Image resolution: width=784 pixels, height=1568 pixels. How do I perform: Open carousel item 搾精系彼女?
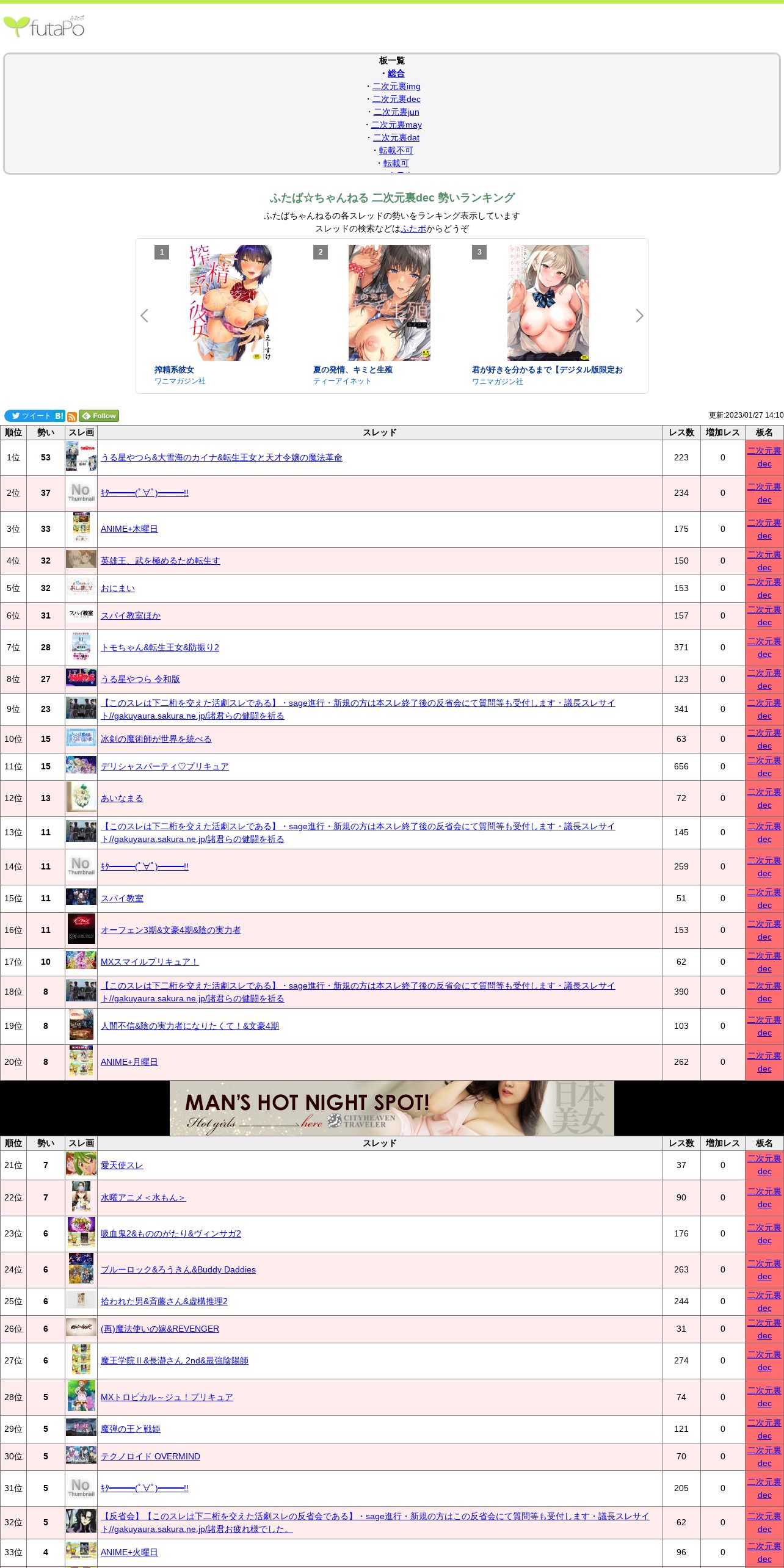(230, 303)
